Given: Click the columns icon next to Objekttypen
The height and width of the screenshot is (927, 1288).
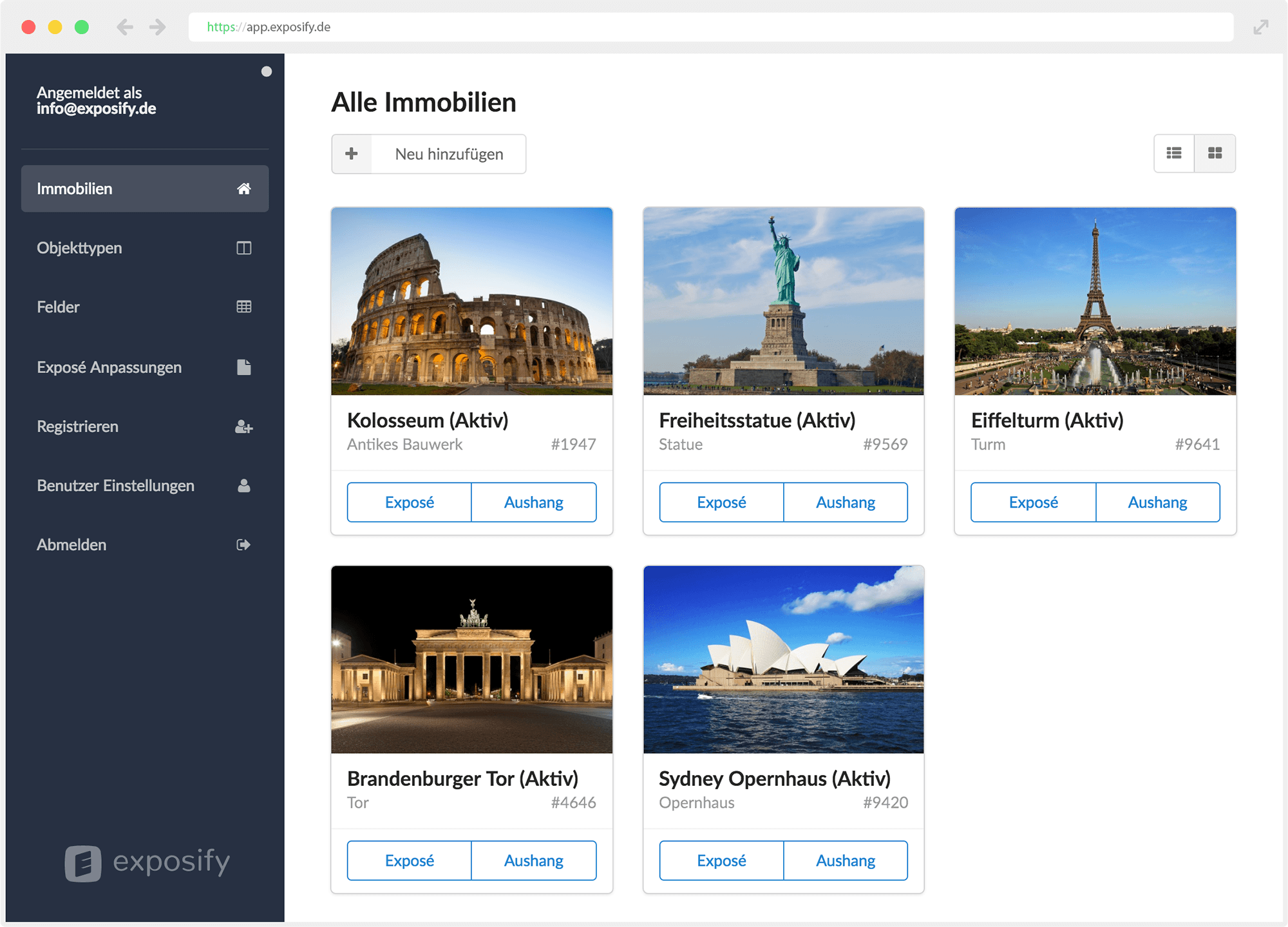Looking at the screenshot, I should click(243, 248).
